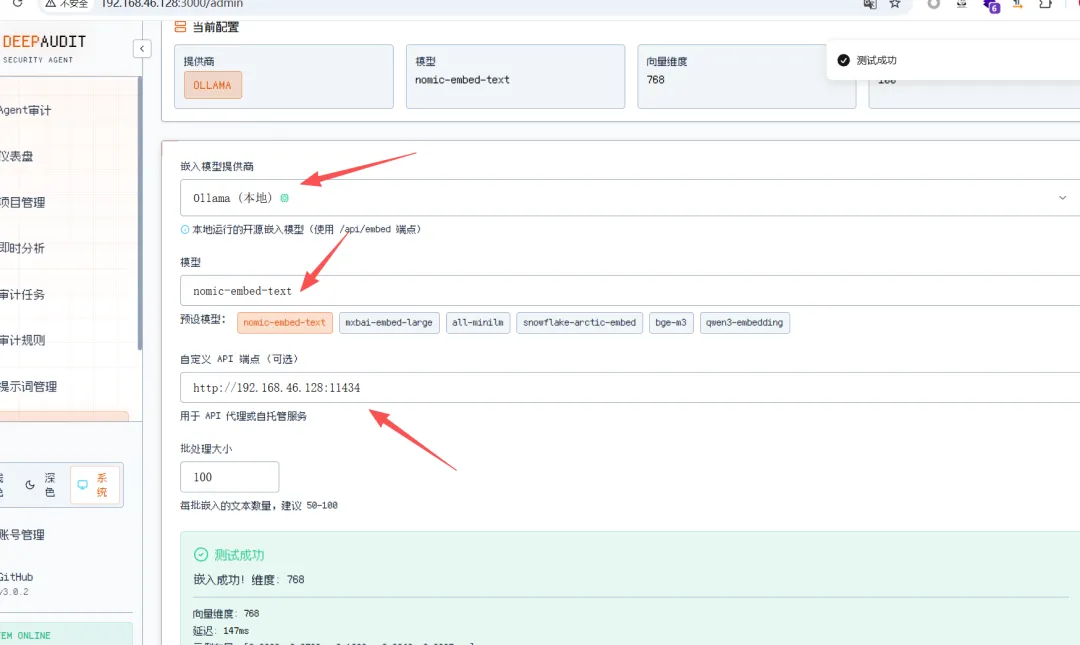Screen dimensions: 1080x645
Task: Select 深色 dark theme option
Action: (41, 485)
